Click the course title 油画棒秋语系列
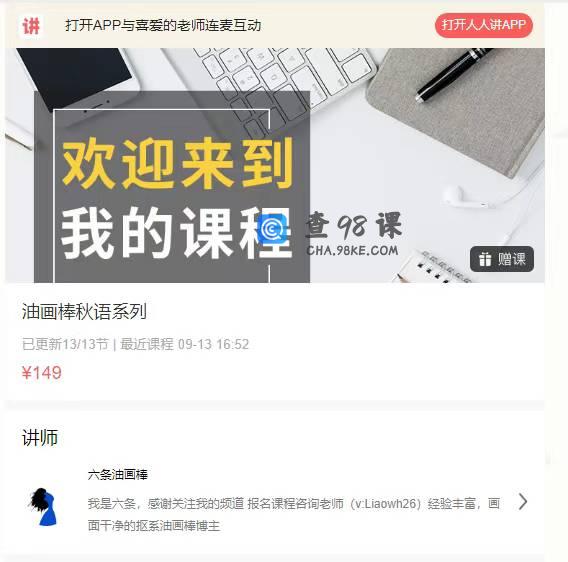 (x=84, y=311)
